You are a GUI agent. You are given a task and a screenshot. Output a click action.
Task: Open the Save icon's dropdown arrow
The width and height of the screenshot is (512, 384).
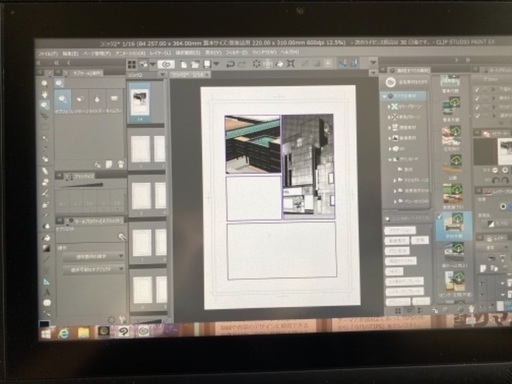pos(216,64)
